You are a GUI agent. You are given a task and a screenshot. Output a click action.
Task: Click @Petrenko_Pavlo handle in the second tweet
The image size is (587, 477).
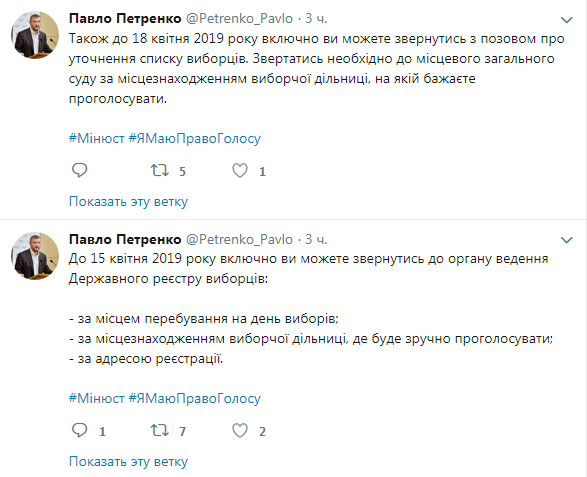tap(239, 239)
